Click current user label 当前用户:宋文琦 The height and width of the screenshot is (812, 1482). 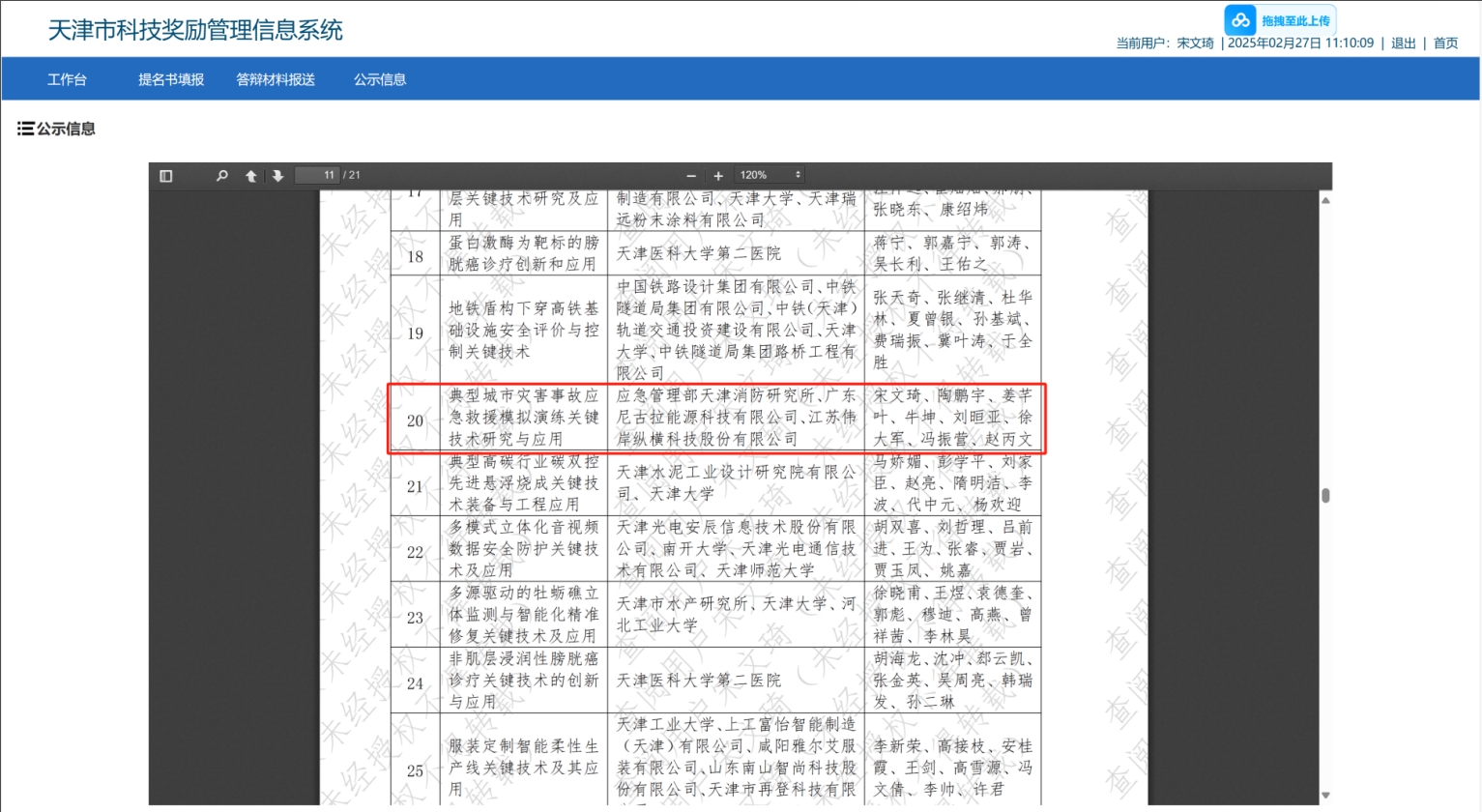pos(1165,43)
